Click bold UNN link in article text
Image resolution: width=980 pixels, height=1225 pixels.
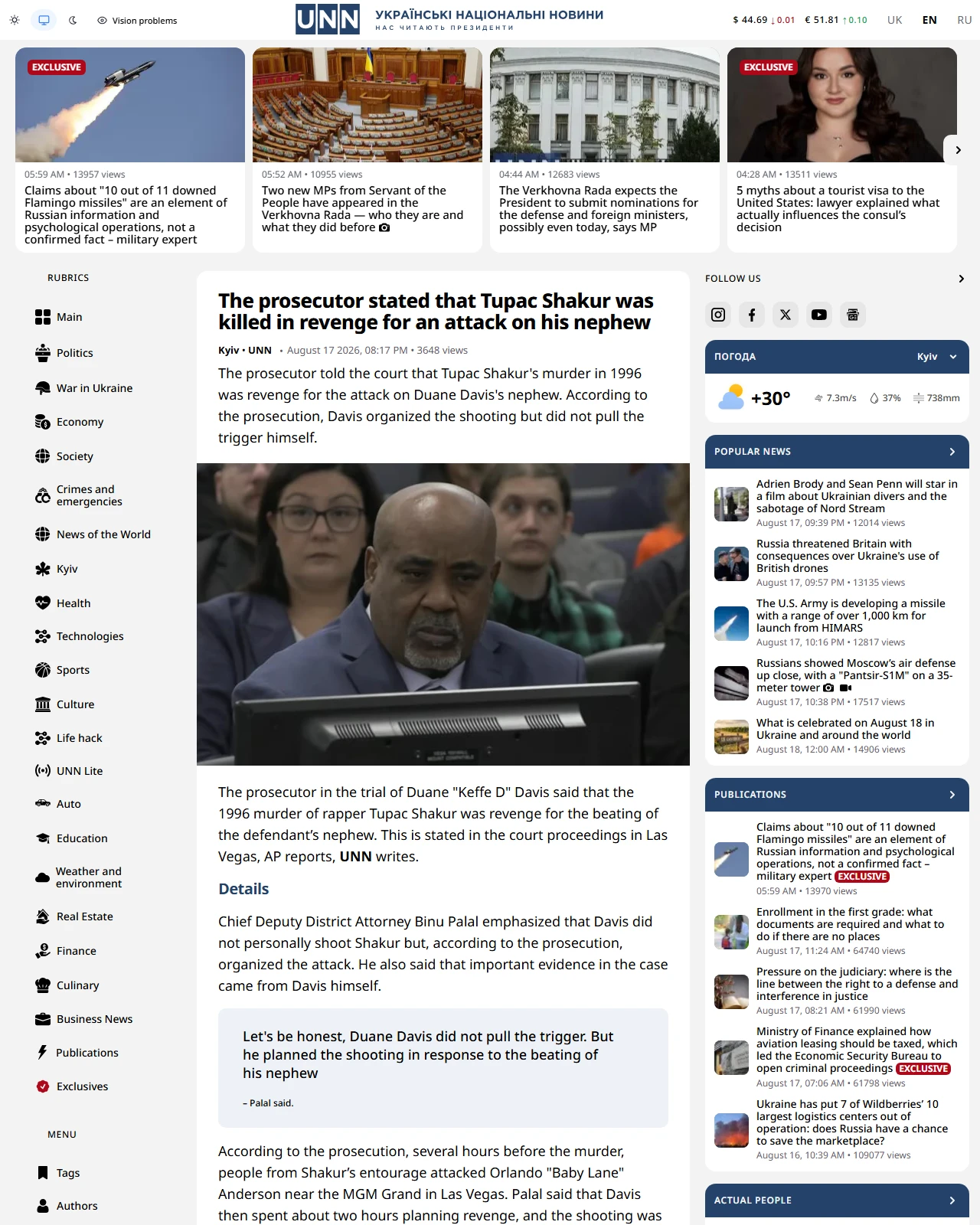[356, 856]
